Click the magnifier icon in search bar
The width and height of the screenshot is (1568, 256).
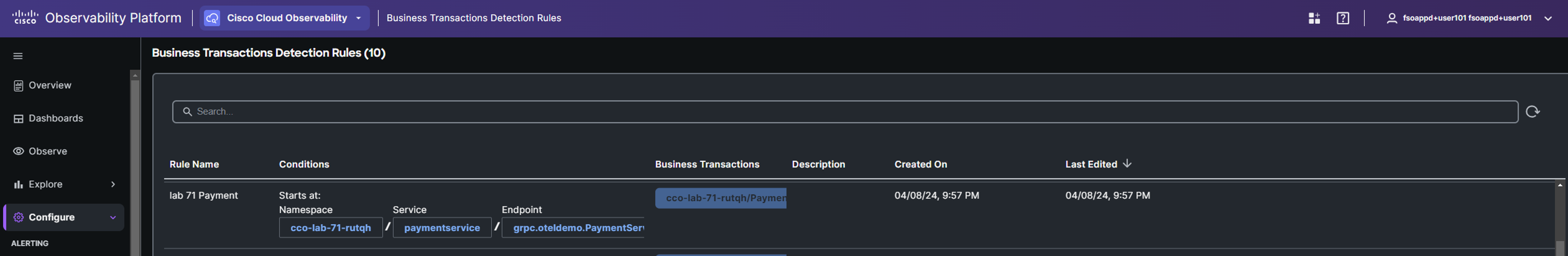coord(187,111)
